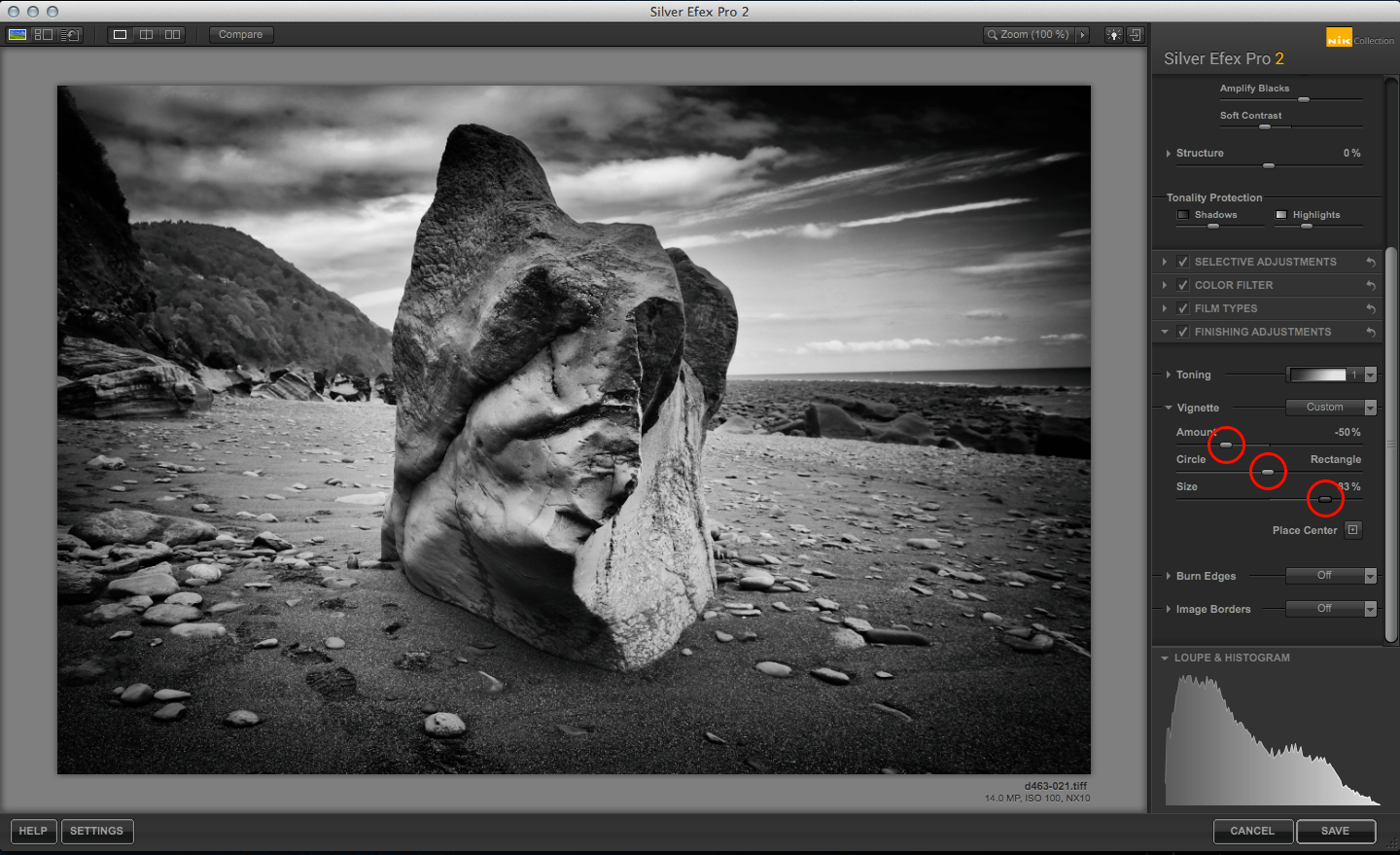The width and height of the screenshot is (1400, 855).
Task: Click the Highlights protection slider handle
Action: coord(1307,227)
